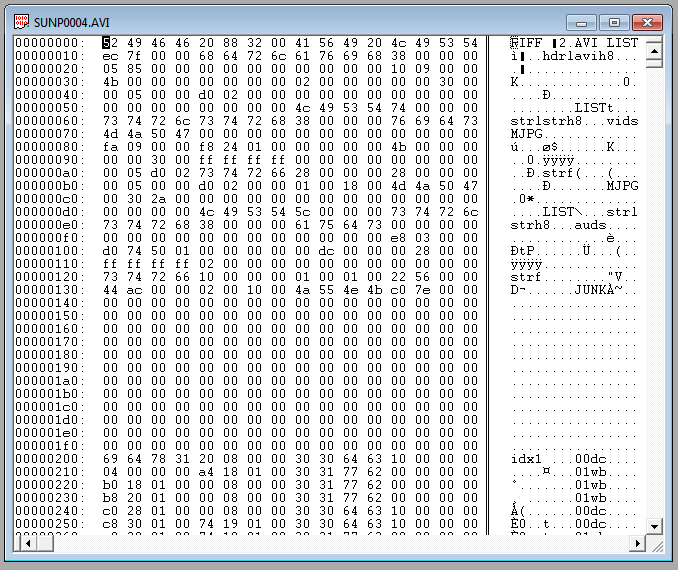Click byte 'b0' at start of row 00000220

110,484
